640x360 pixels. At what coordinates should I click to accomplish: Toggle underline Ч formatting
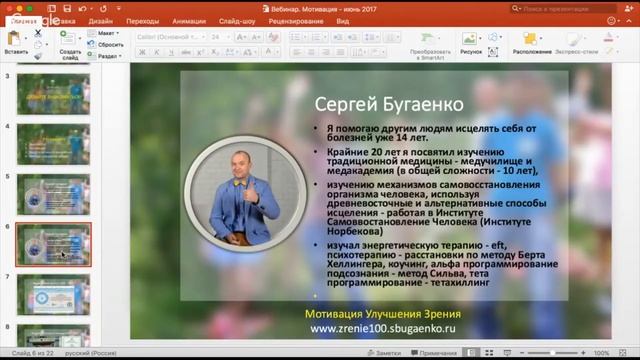tap(171, 52)
